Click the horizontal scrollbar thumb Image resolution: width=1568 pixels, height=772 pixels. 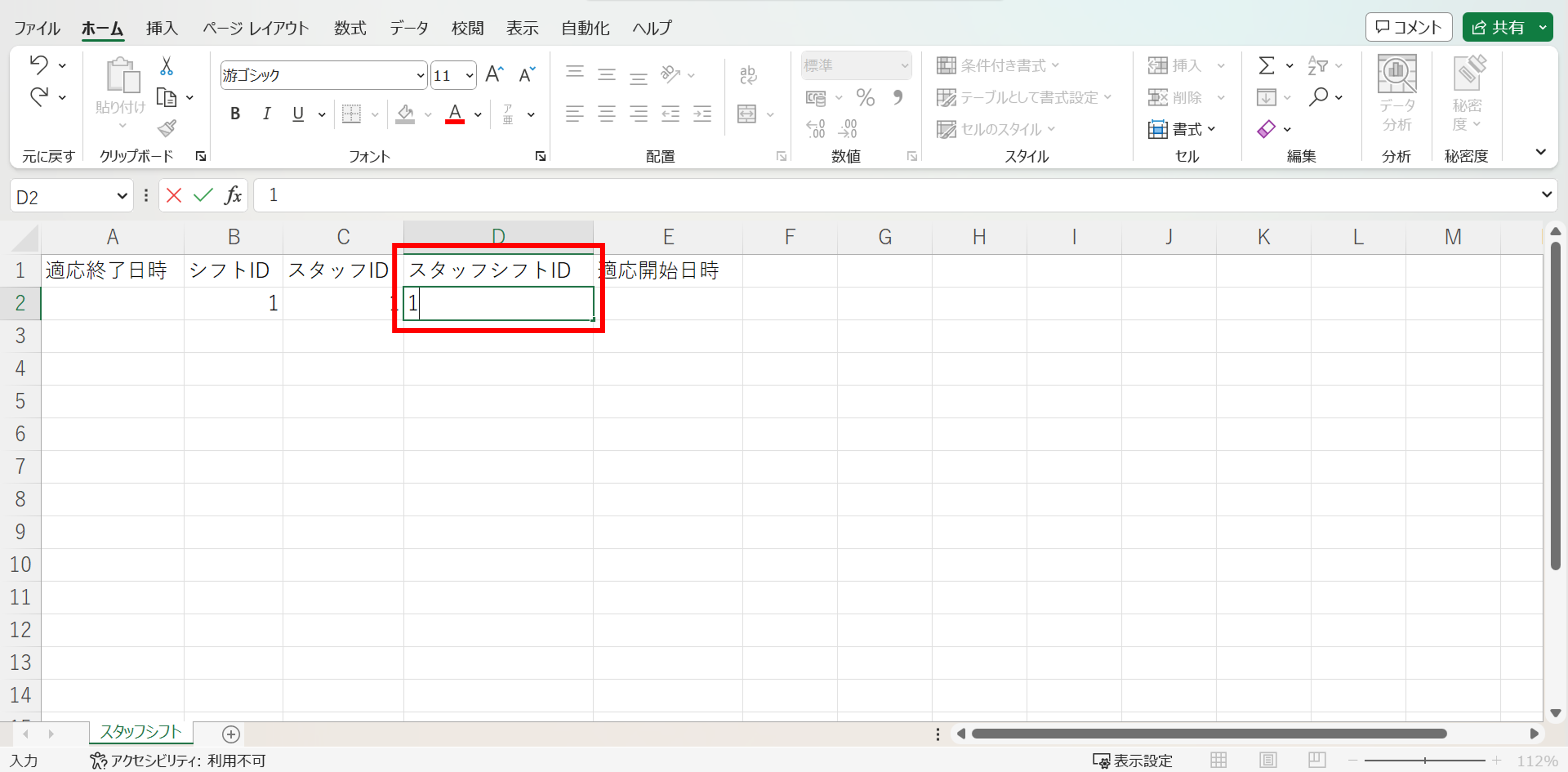click(x=1209, y=733)
